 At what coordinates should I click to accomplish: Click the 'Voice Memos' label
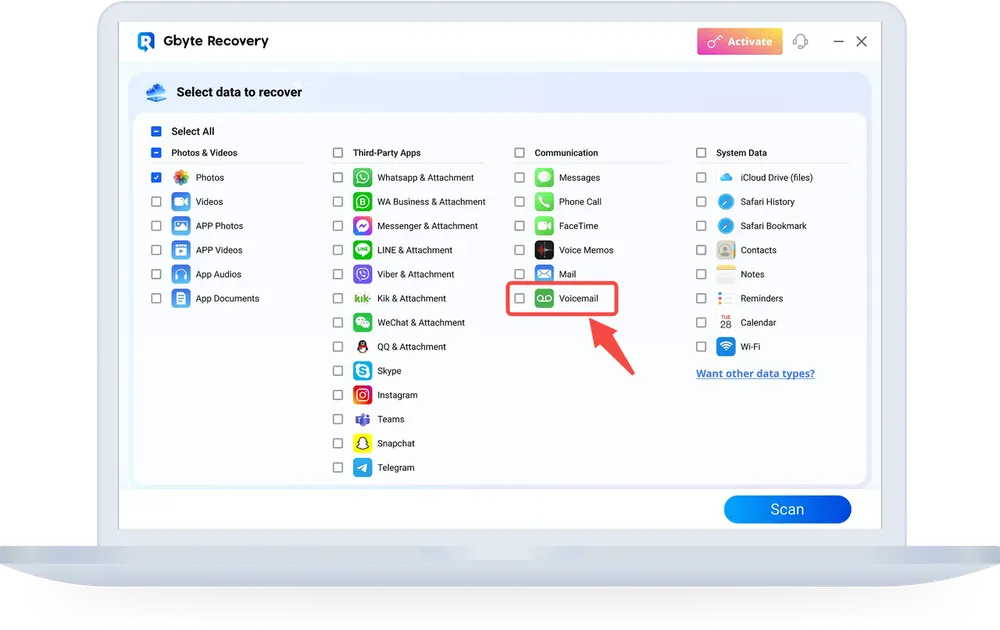pos(586,250)
